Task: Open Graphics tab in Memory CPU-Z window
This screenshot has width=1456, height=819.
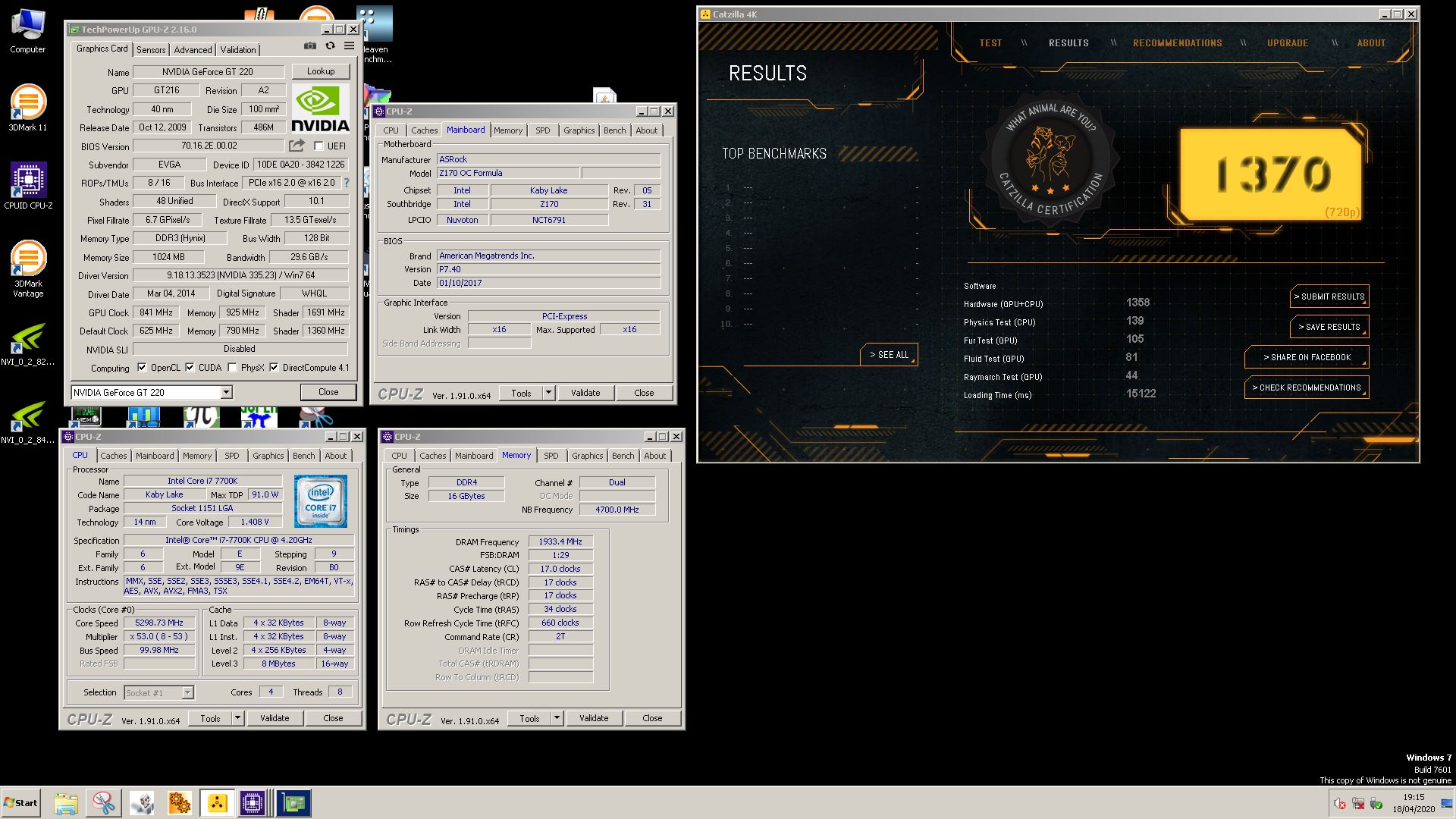Action: tap(588, 456)
